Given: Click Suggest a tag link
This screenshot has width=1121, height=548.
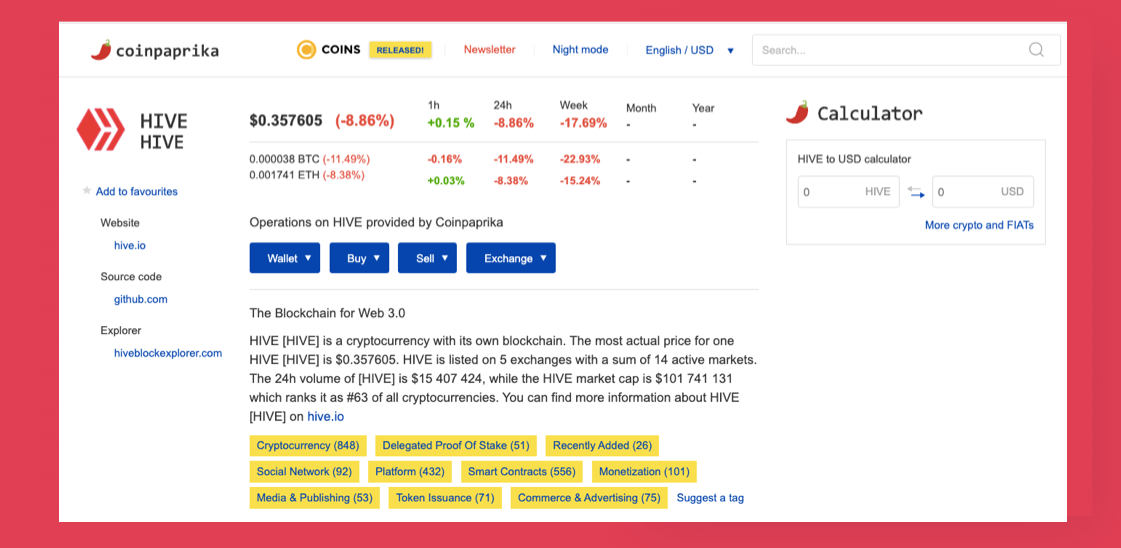Looking at the screenshot, I should pos(710,498).
